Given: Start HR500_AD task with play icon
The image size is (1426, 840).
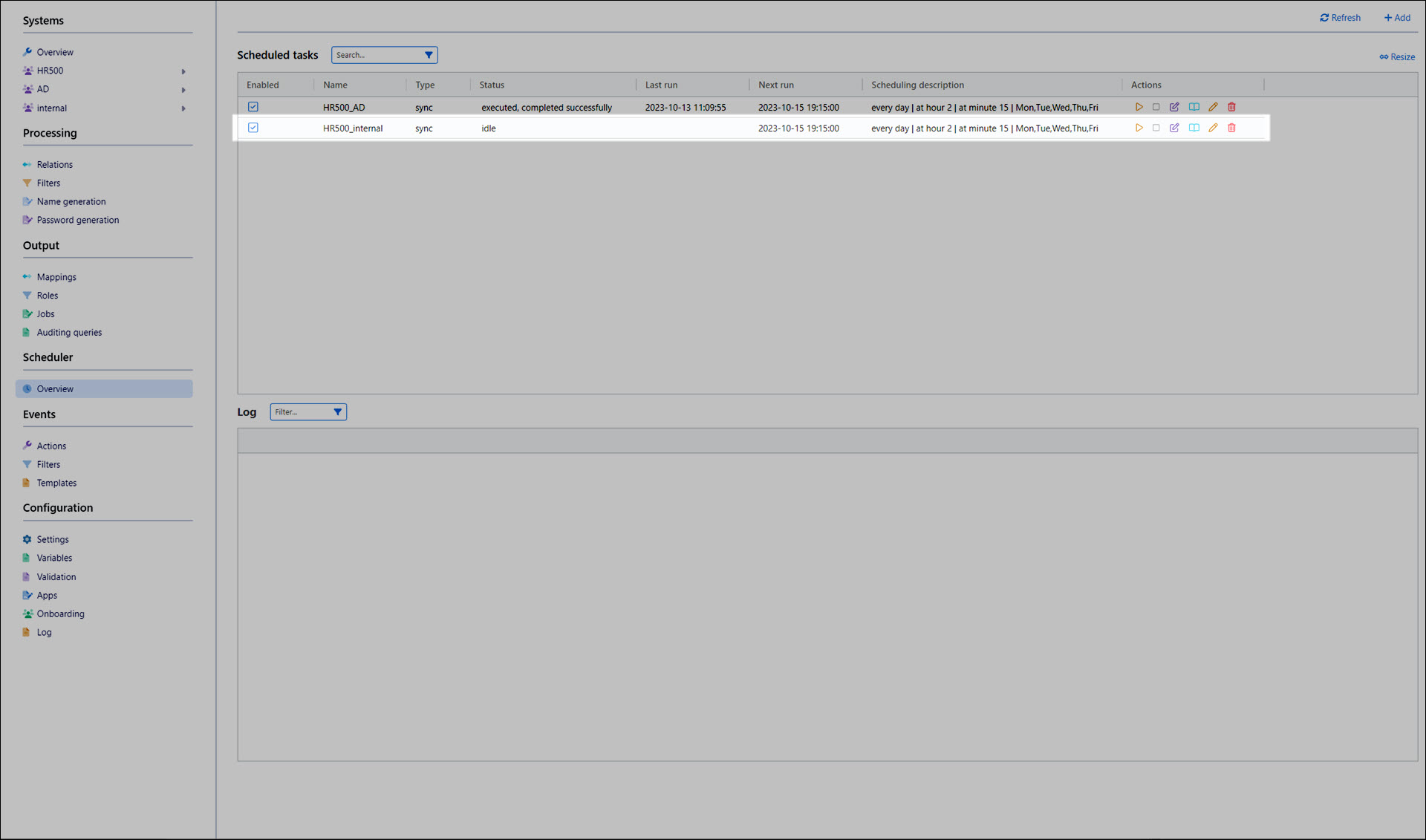Looking at the screenshot, I should (x=1139, y=107).
